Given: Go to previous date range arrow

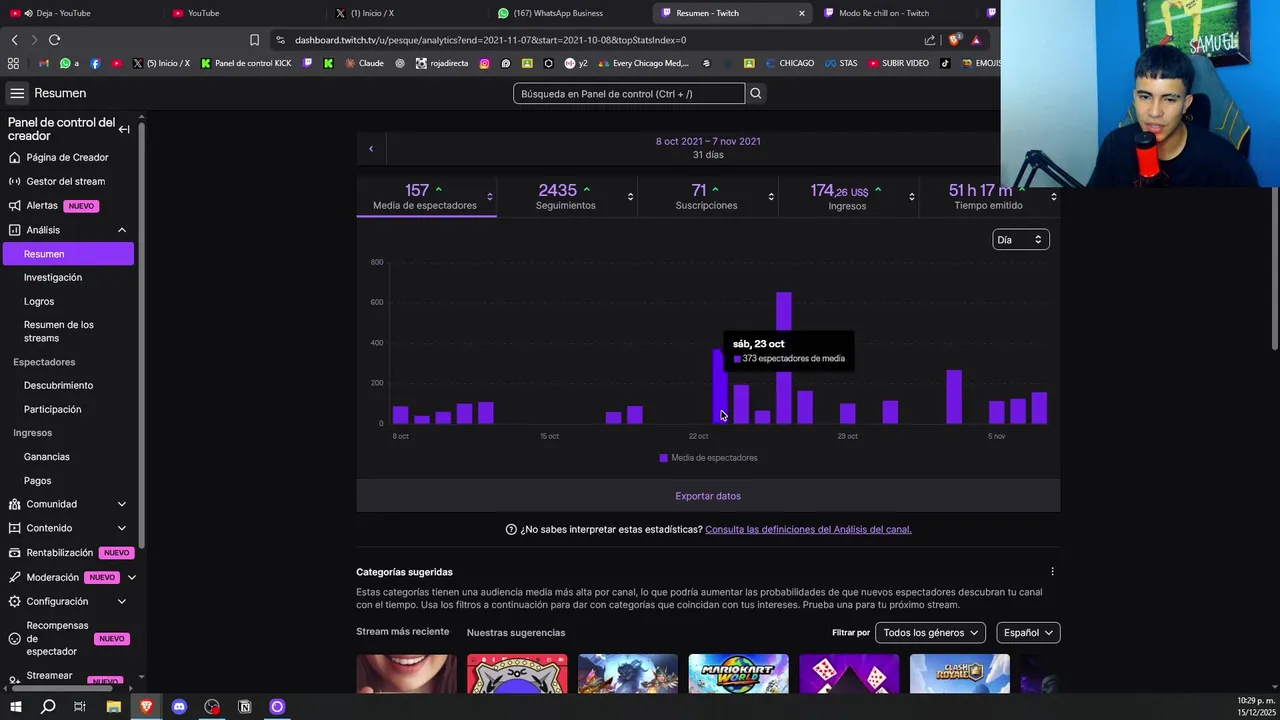Looking at the screenshot, I should [x=371, y=149].
